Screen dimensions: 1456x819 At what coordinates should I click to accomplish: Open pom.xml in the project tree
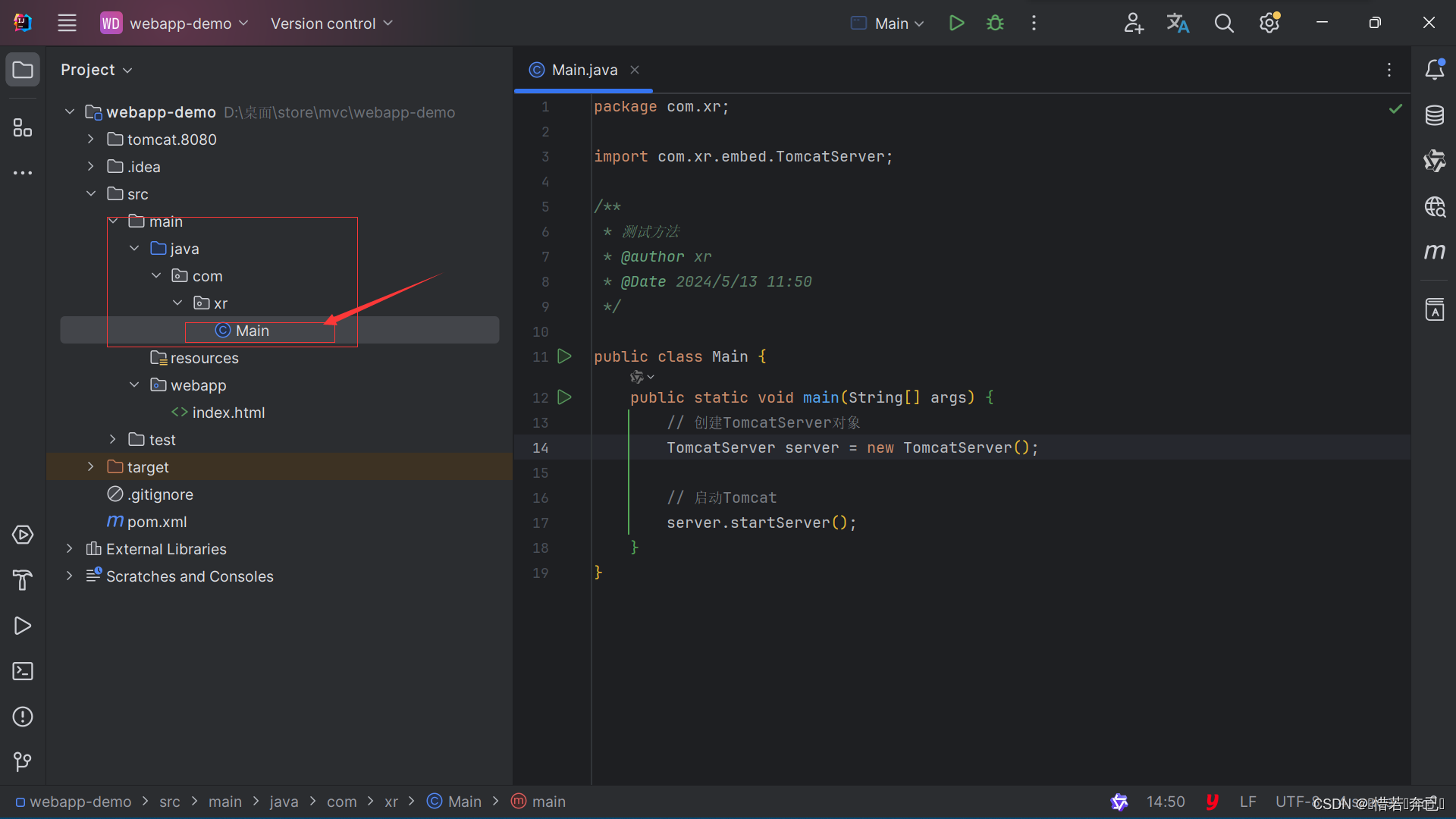tap(156, 522)
